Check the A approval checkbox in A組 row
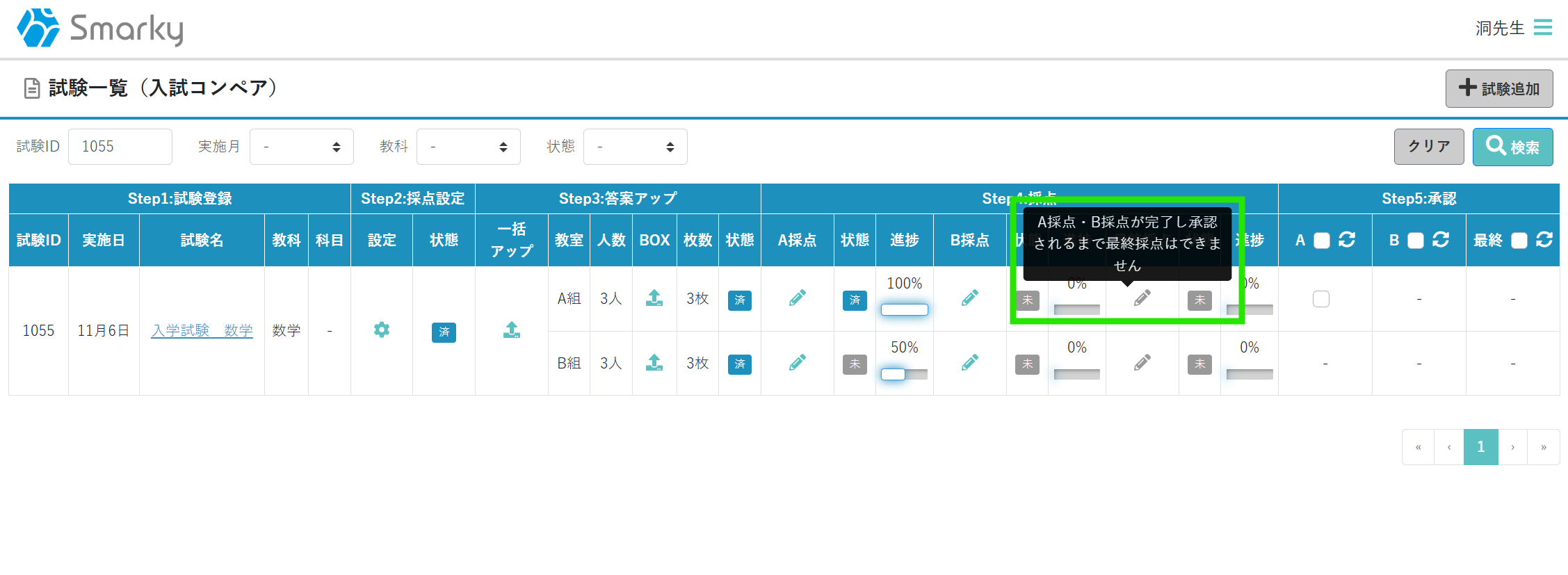The height and width of the screenshot is (575, 1568). [x=1321, y=299]
